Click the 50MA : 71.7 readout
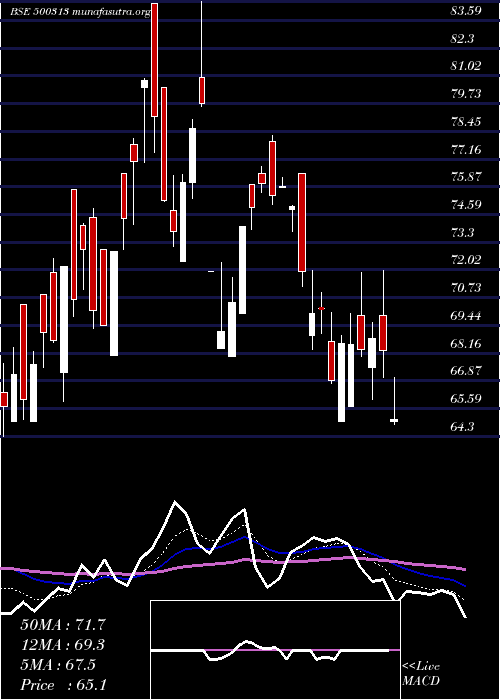The height and width of the screenshot is (700, 500). pos(63,625)
